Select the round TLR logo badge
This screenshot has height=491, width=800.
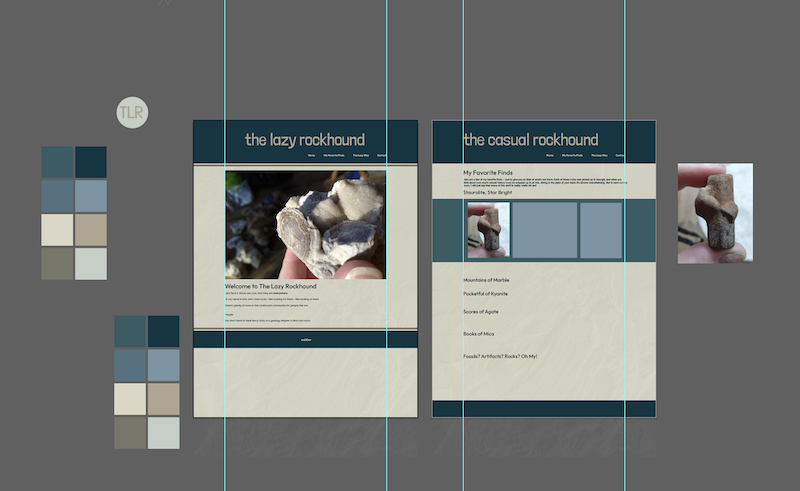[x=132, y=112]
